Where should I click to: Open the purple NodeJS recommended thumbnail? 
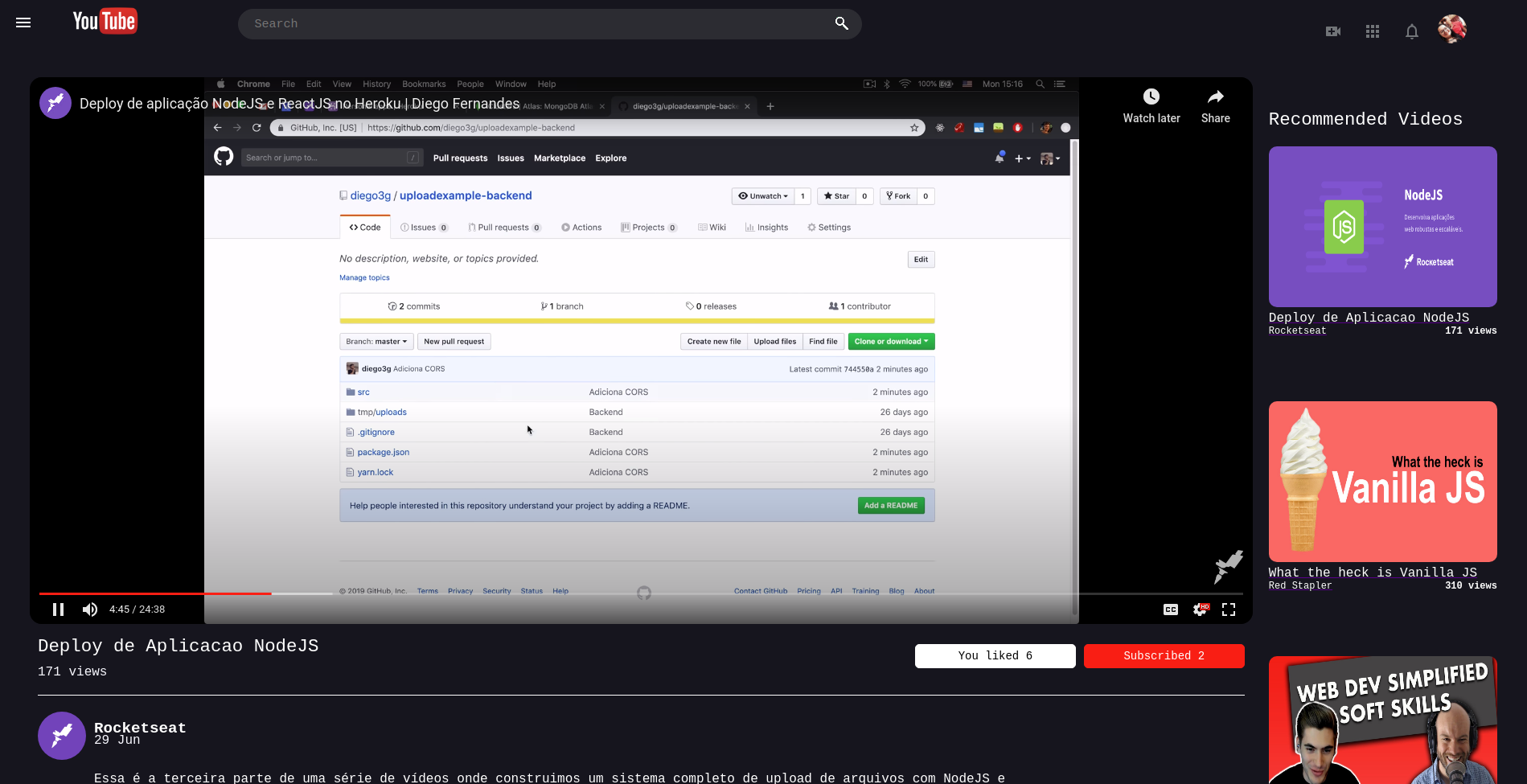[1383, 227]
